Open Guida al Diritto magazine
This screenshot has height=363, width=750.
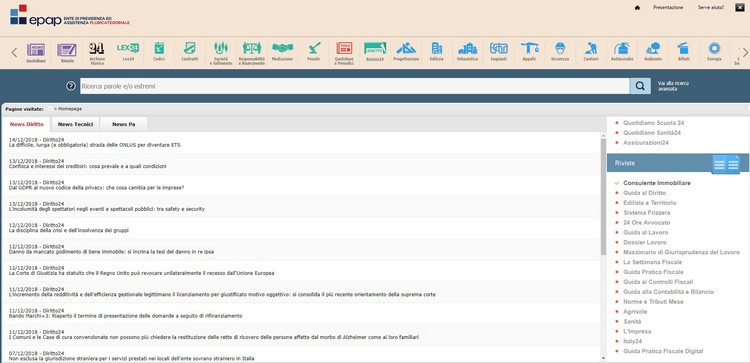tap(644, 193)
